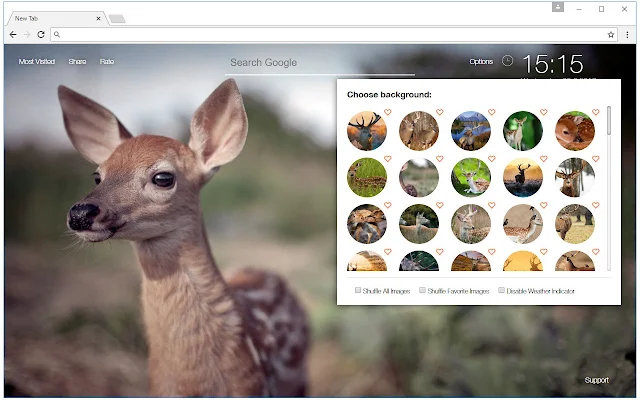Choose the blurry grey meadow fawn background
Screen dimensions: 640x400
click(x=419, y=178)
